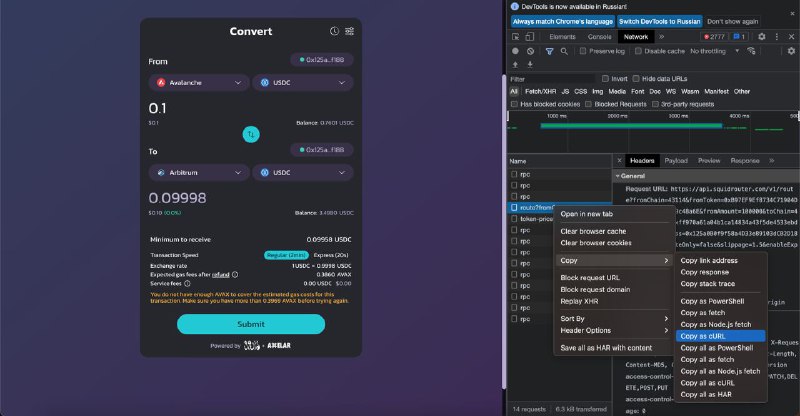Open network conditions wifi icon
Viewport: 800px width, 416px height.
click(751, 51)
